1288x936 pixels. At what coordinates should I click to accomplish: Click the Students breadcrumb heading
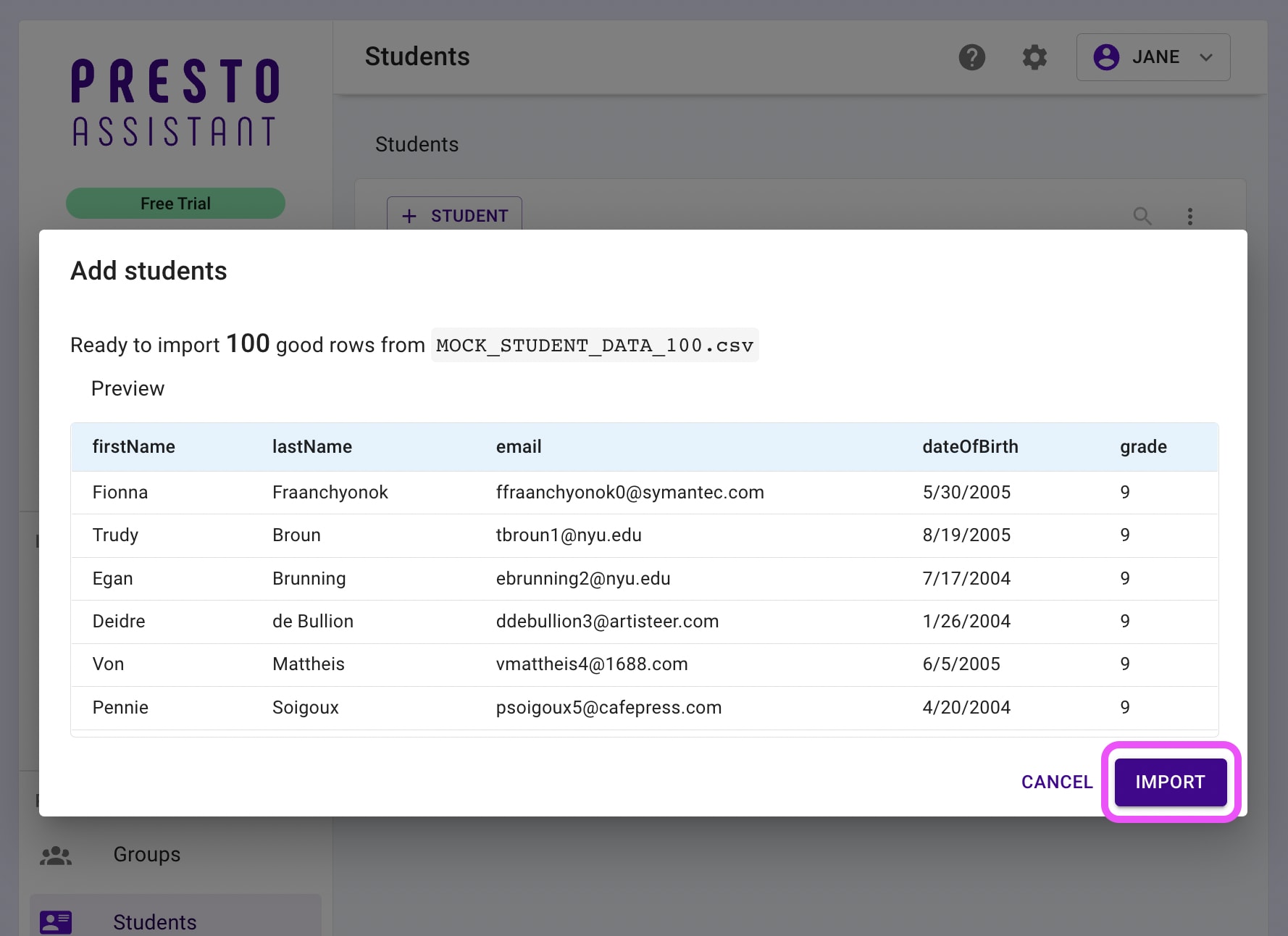[x=417, y=145]
